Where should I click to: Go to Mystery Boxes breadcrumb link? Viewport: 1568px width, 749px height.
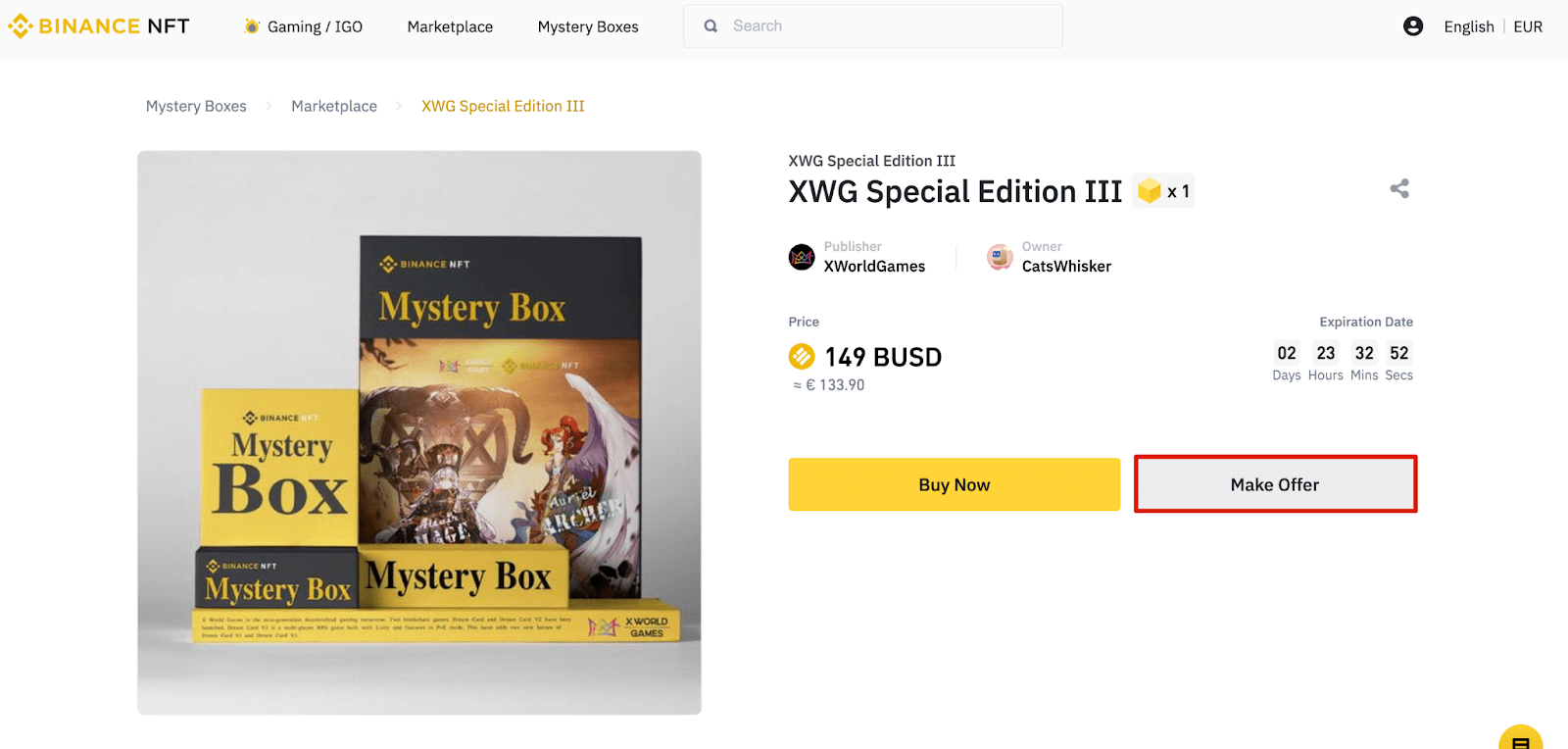point(196,106)
